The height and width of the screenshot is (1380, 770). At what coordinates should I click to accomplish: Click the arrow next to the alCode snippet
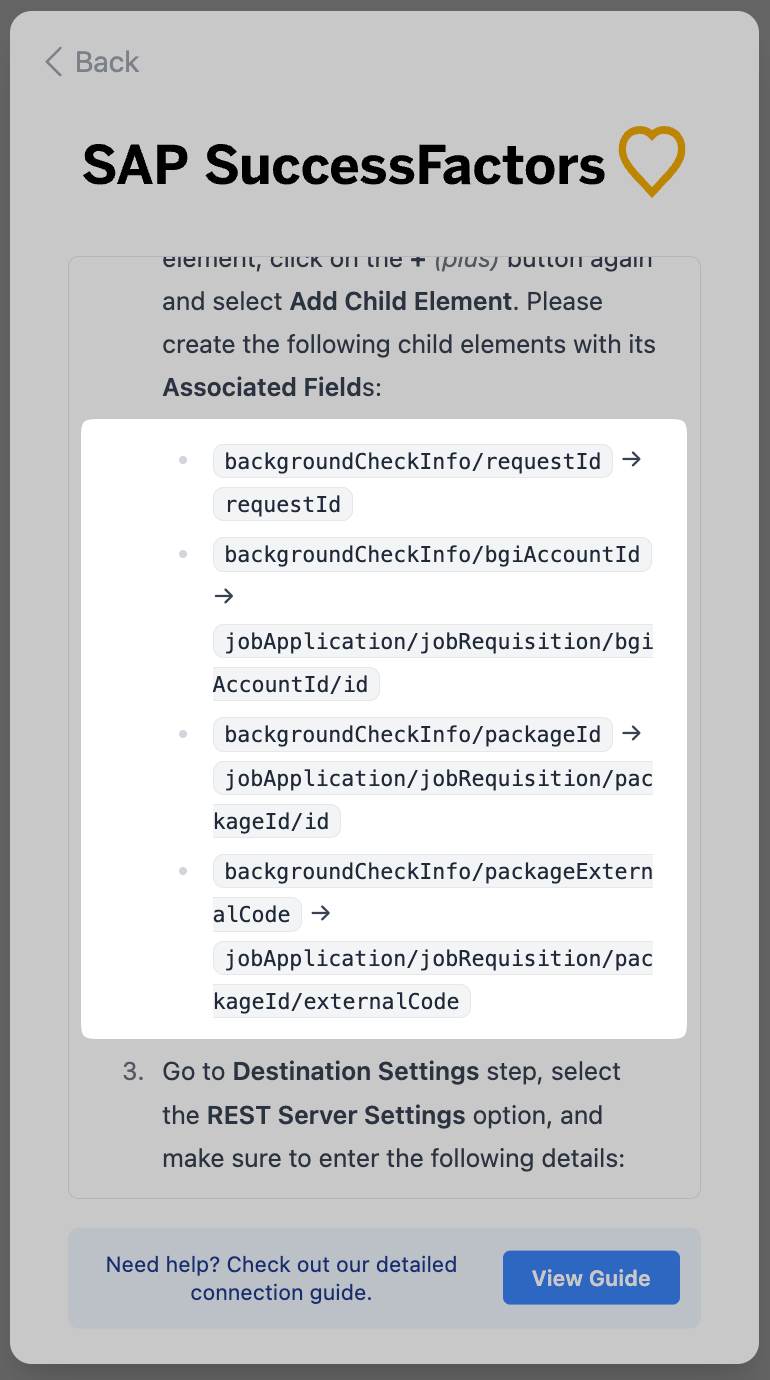(x=320, y=913)
